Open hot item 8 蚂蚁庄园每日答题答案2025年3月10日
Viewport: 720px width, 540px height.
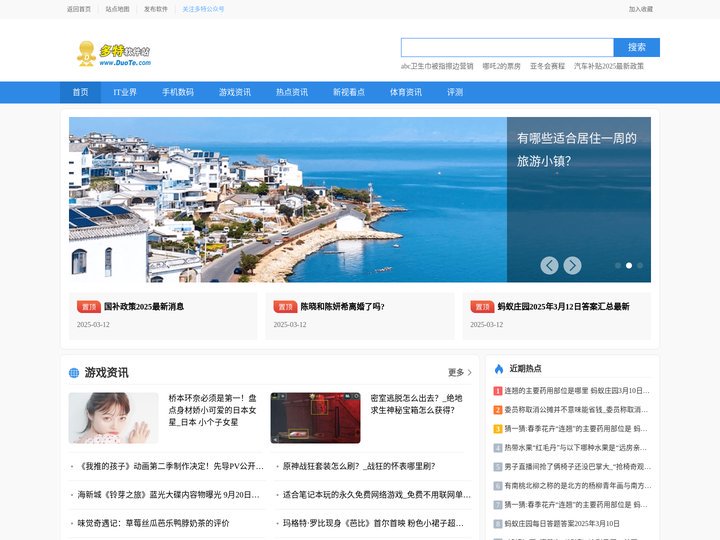tap(562, 523)
